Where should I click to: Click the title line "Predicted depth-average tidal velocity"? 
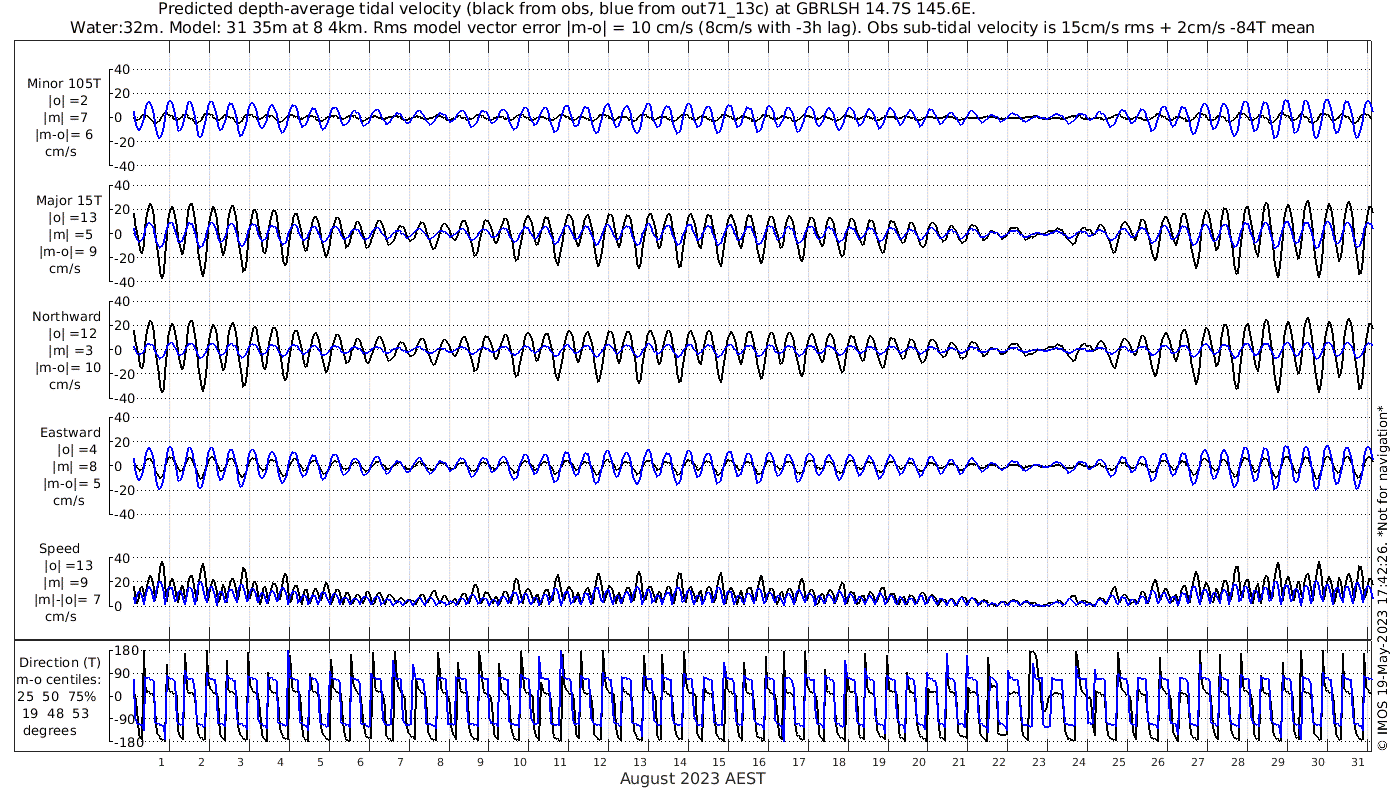(x=568, y=9)
